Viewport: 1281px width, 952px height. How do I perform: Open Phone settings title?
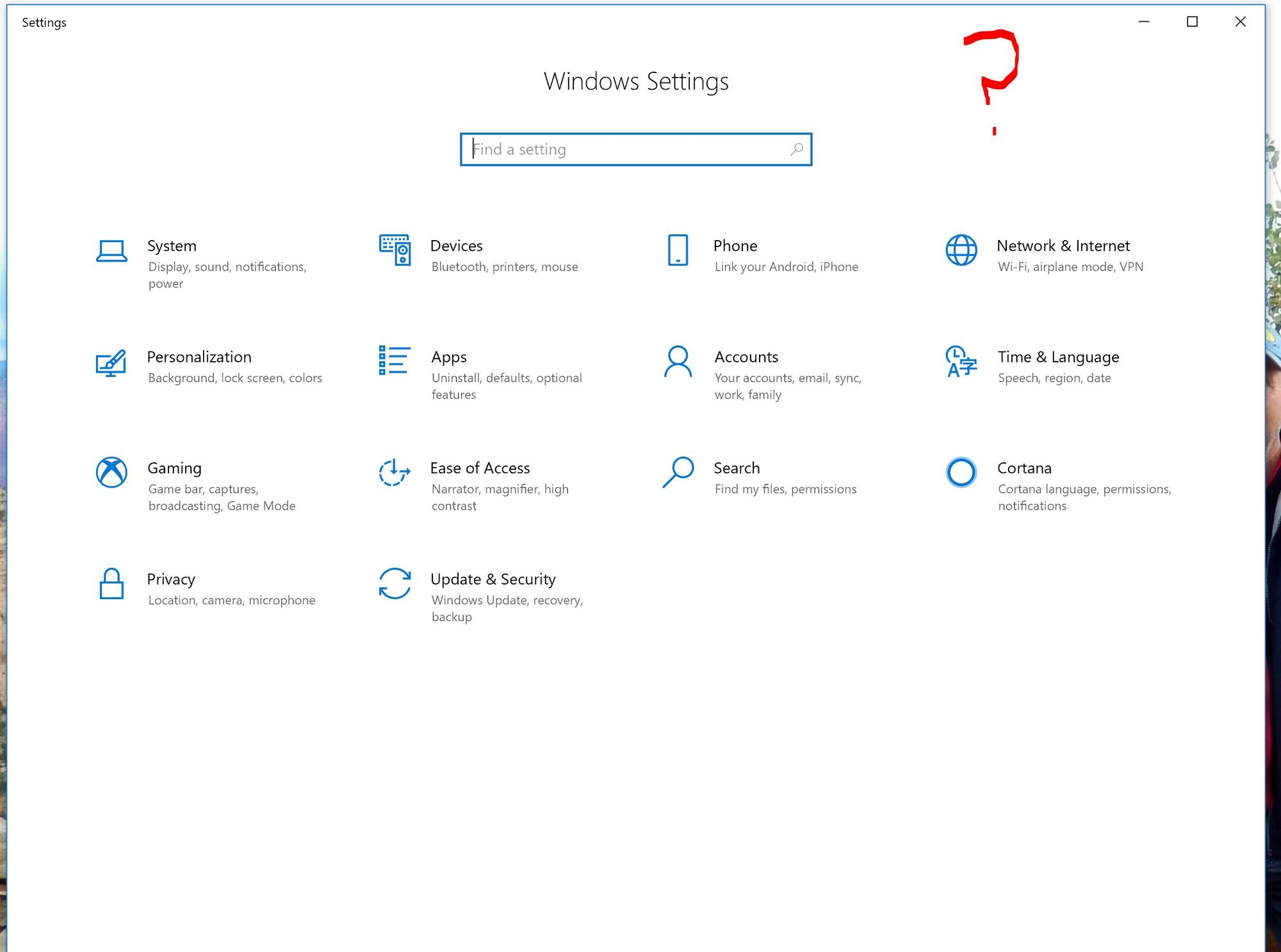click(x=735, y=246)
